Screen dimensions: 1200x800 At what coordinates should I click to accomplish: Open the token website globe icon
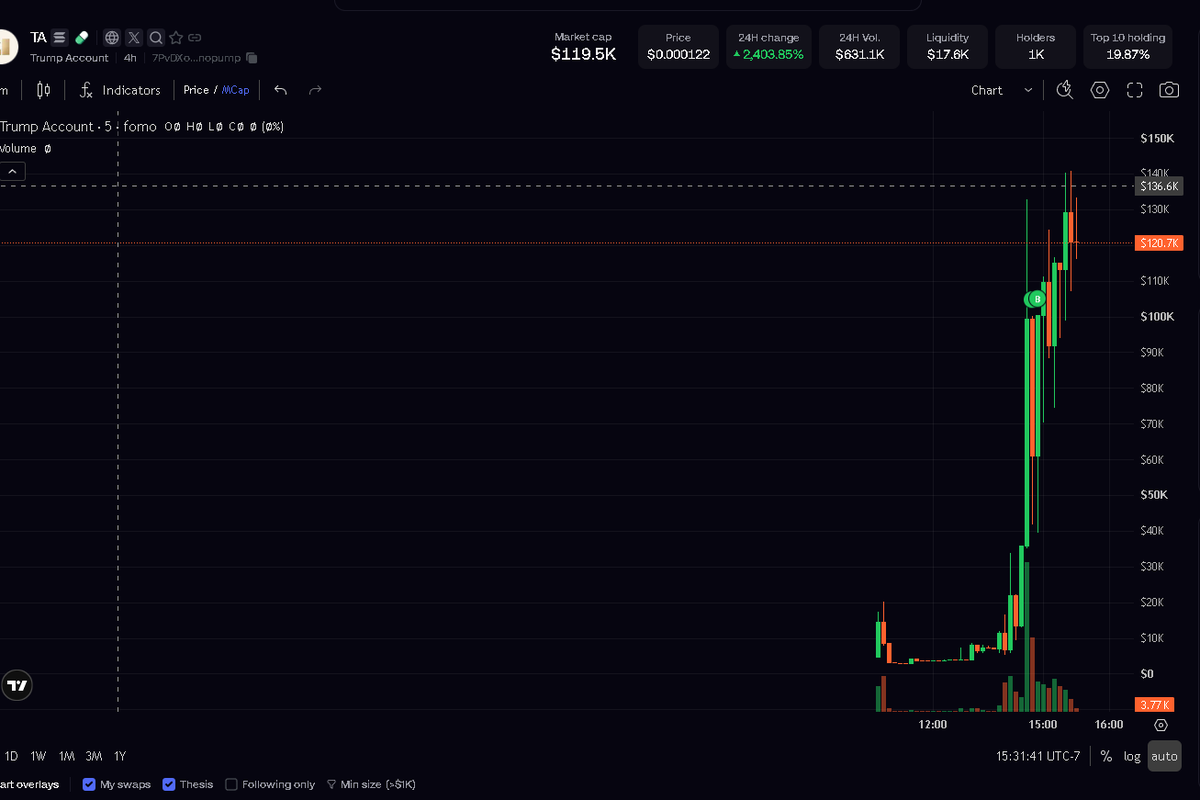click(112, 38)
